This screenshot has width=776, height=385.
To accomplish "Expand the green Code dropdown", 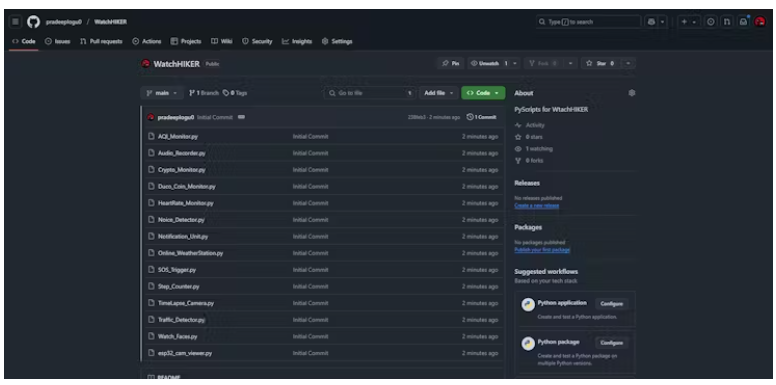I will click(483, 93).
